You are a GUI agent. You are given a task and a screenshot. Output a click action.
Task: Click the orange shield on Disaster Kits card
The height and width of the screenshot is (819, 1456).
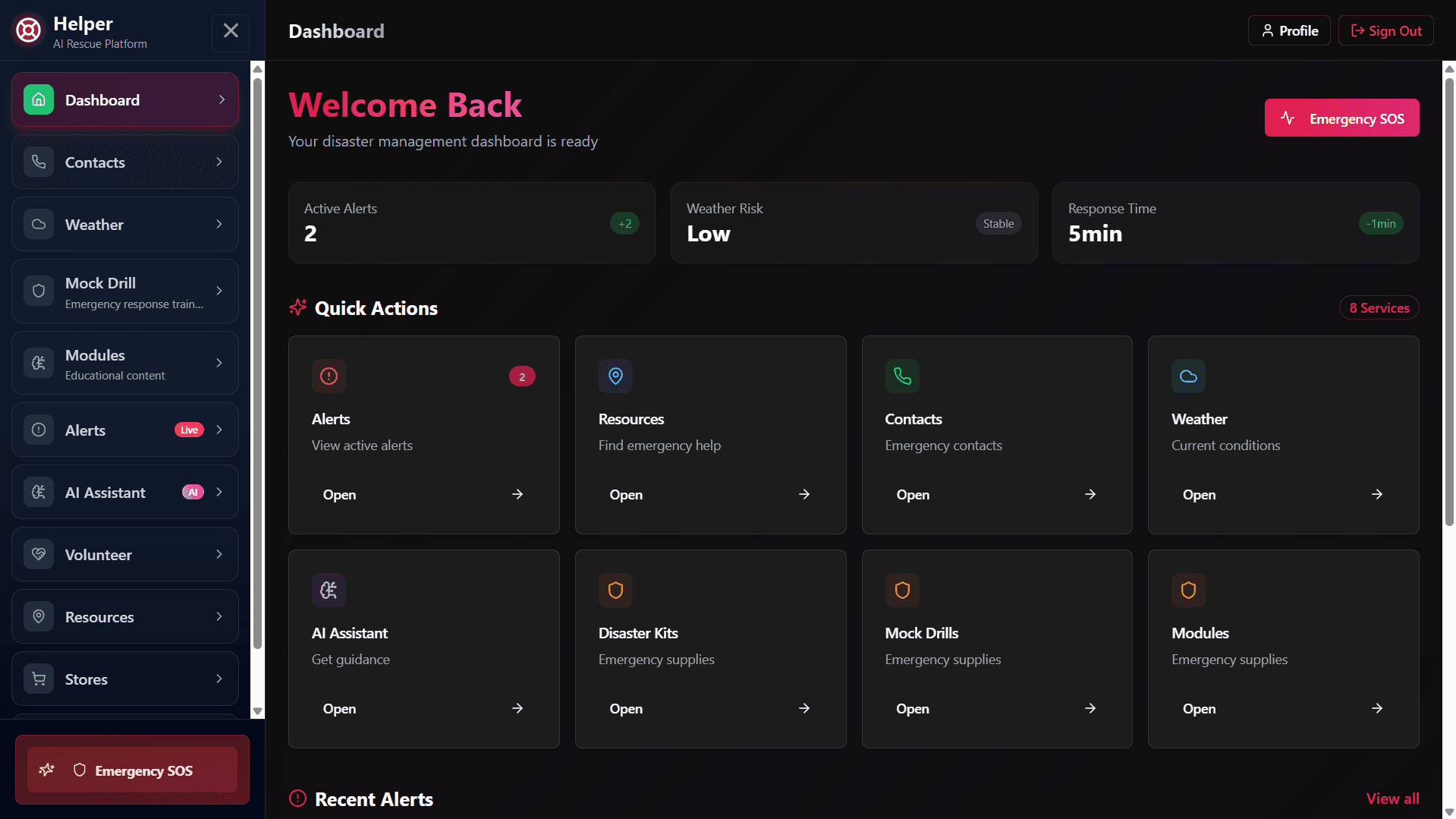(615, 590)
